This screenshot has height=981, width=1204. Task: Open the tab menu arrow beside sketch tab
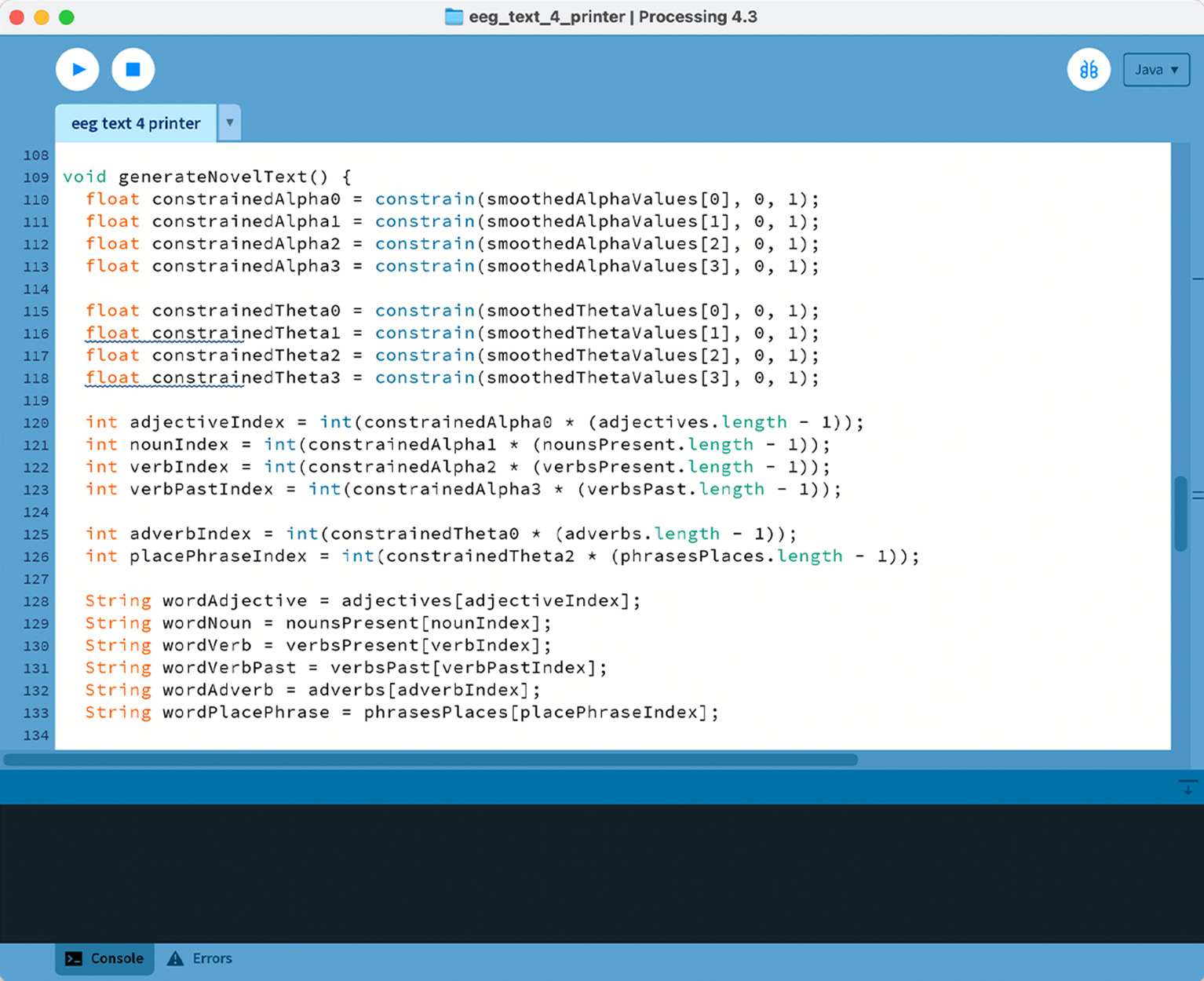229,123
